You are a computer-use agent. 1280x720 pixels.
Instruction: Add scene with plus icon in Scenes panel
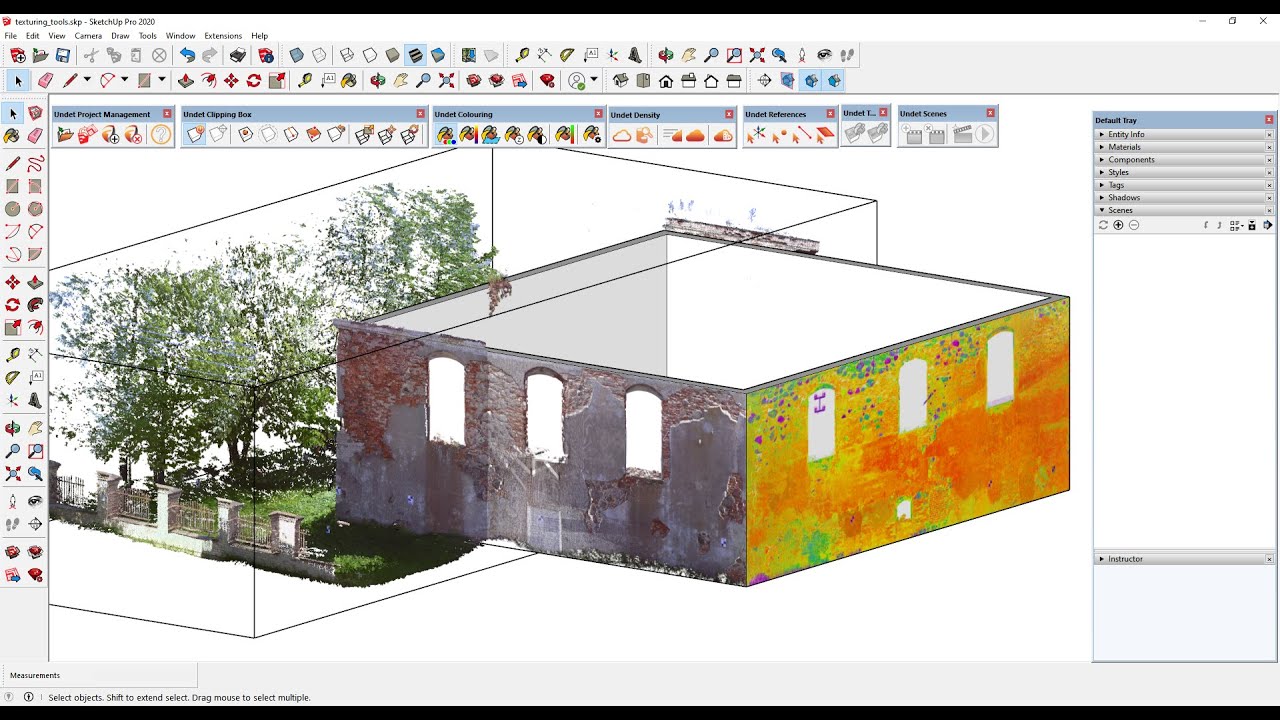coord(1118,225)
